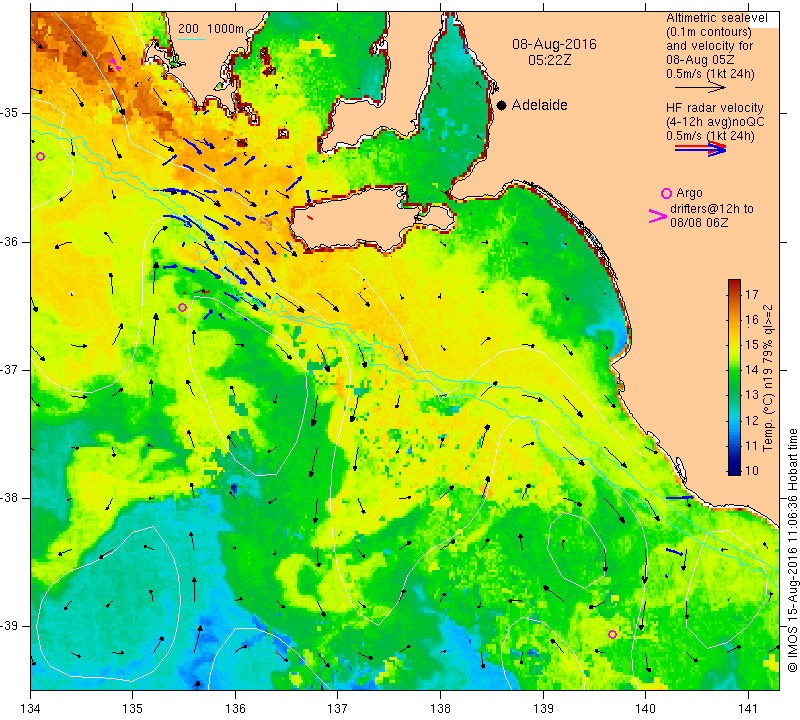Image resolution: width=800 pixels, height=720 pixels.
Task: Click longitude axis label 135
Action: [133, 708]
